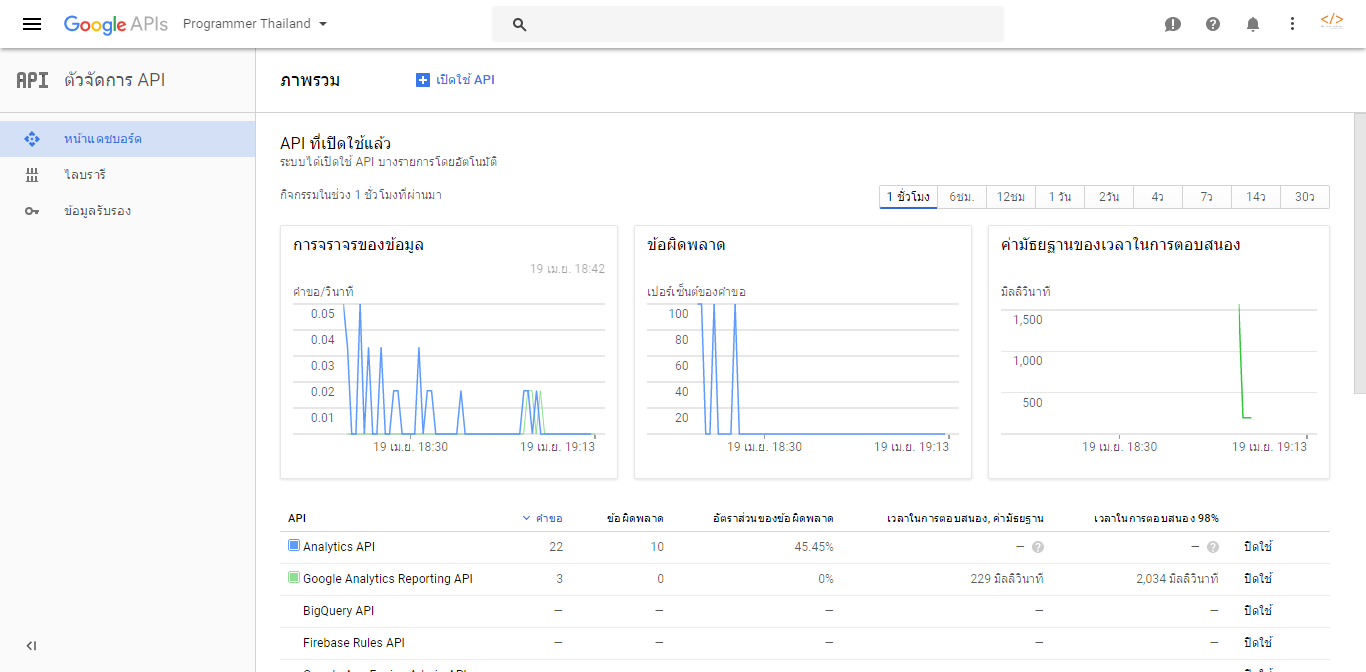Click the help icon in Analytics API 98% column

click(x=1213, y=547)
